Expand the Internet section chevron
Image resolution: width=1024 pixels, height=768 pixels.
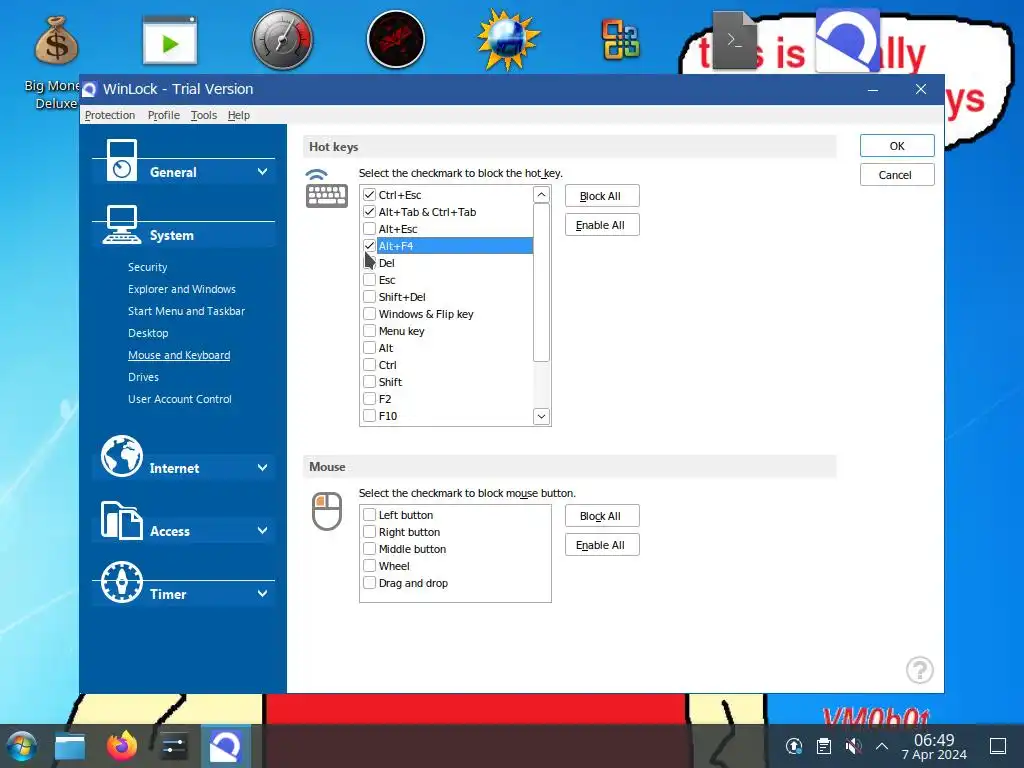pos(263,468)
